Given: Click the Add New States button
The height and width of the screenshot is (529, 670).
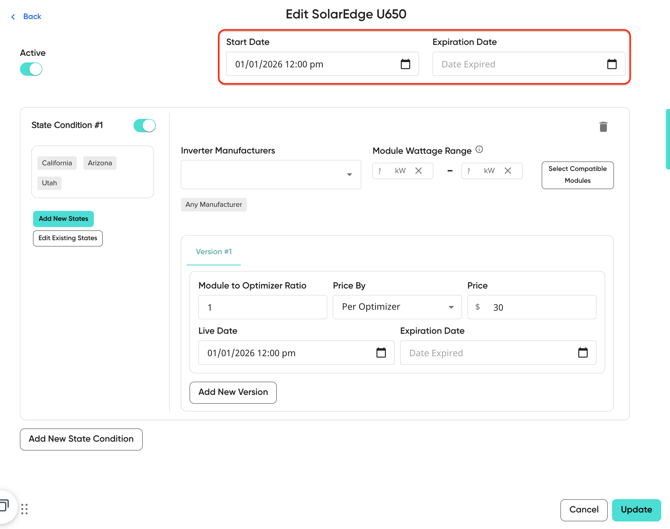Looking at the screenshot, I should [63, 219].
